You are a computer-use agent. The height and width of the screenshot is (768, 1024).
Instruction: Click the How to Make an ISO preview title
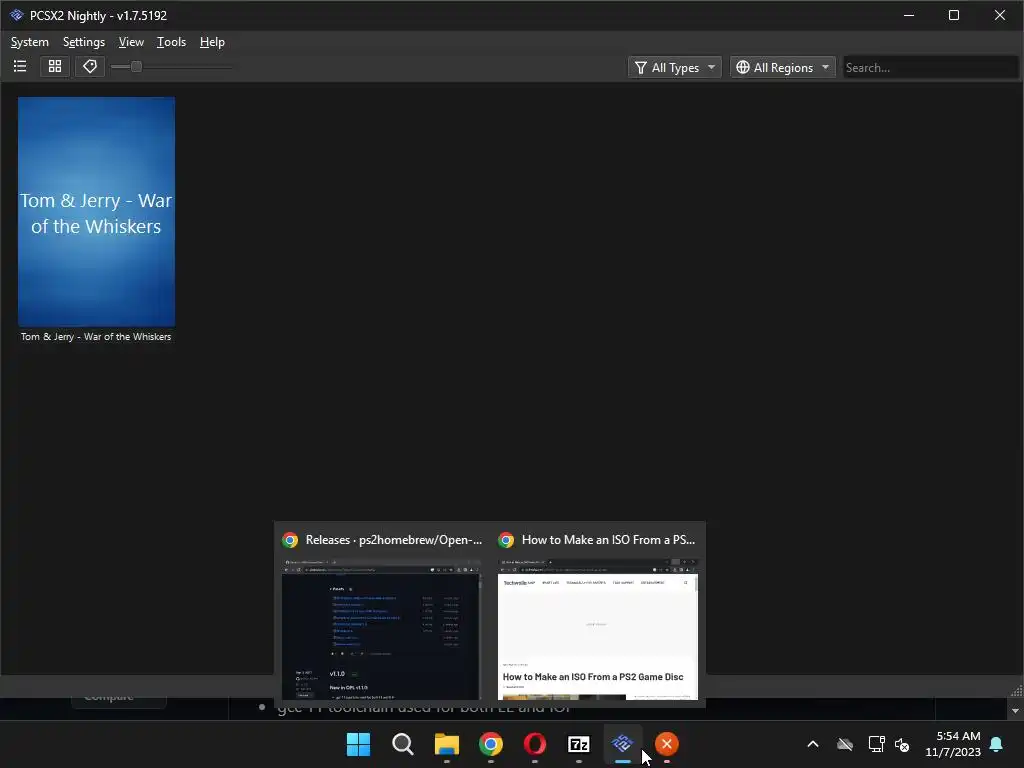[x=608, y=540]
